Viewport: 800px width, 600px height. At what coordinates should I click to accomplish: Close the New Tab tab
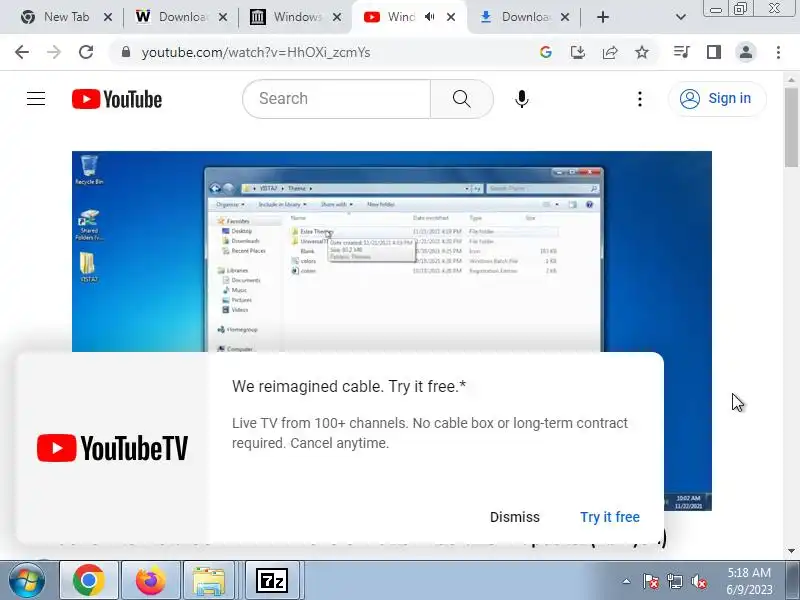tap(108, 17)
